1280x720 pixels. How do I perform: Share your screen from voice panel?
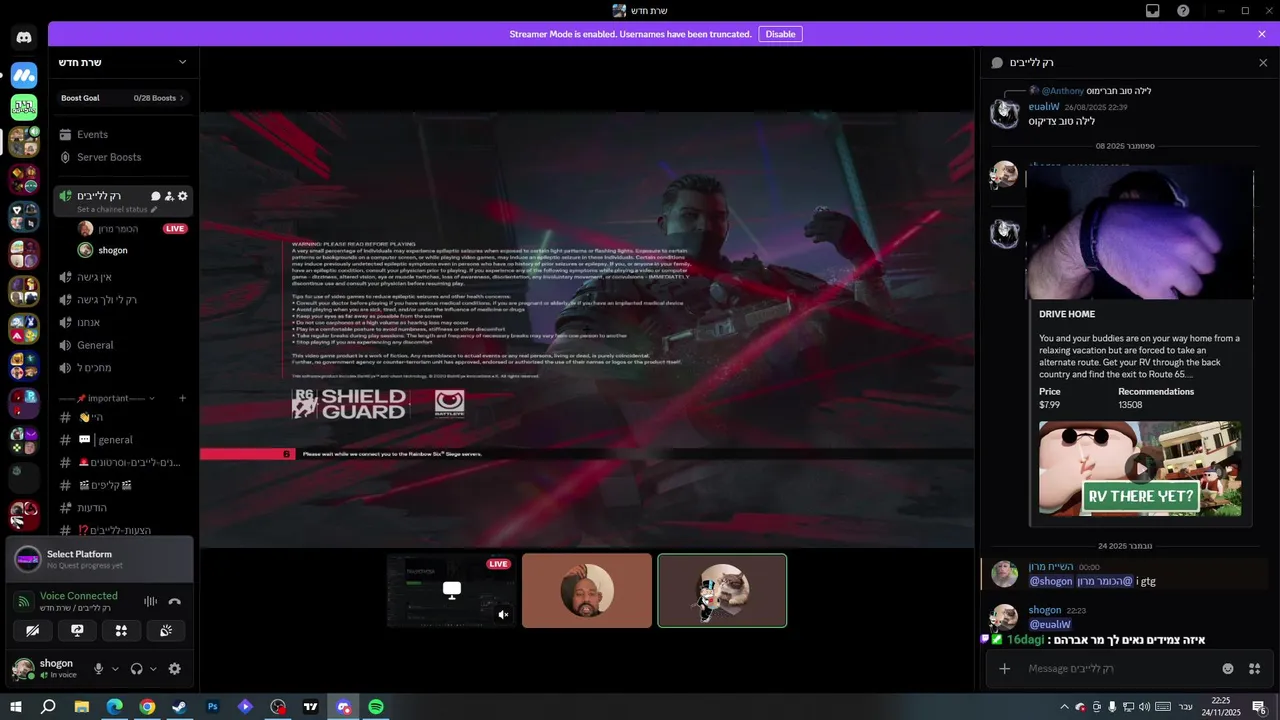[x=77, y=631]
